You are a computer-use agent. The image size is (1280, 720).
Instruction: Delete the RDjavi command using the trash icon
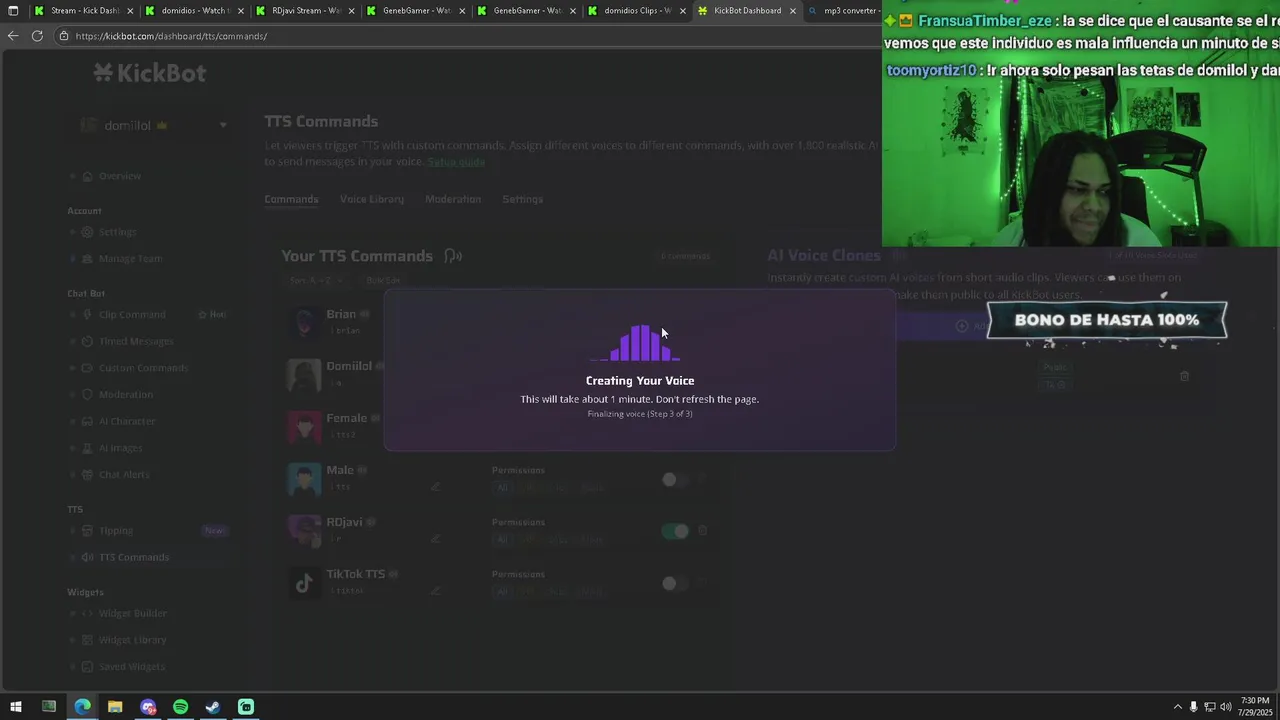[703, 531]
